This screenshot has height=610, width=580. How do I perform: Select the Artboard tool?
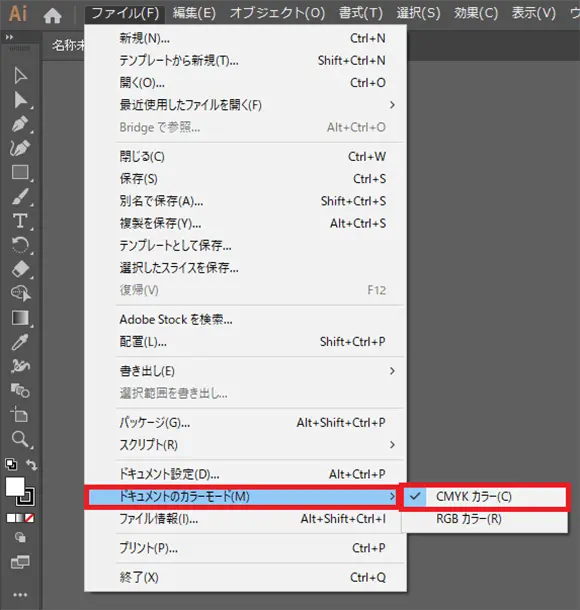(19, 414)
